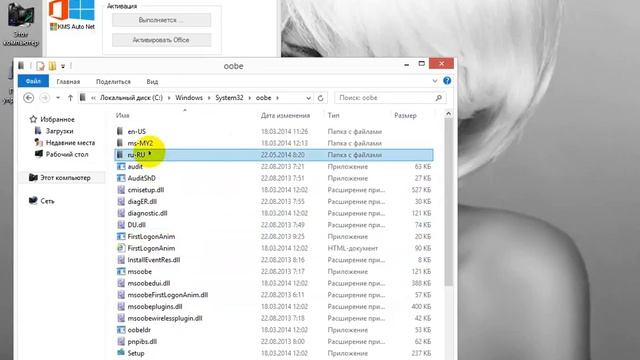Open Недавние места in the navigation pane

point(70,143)
